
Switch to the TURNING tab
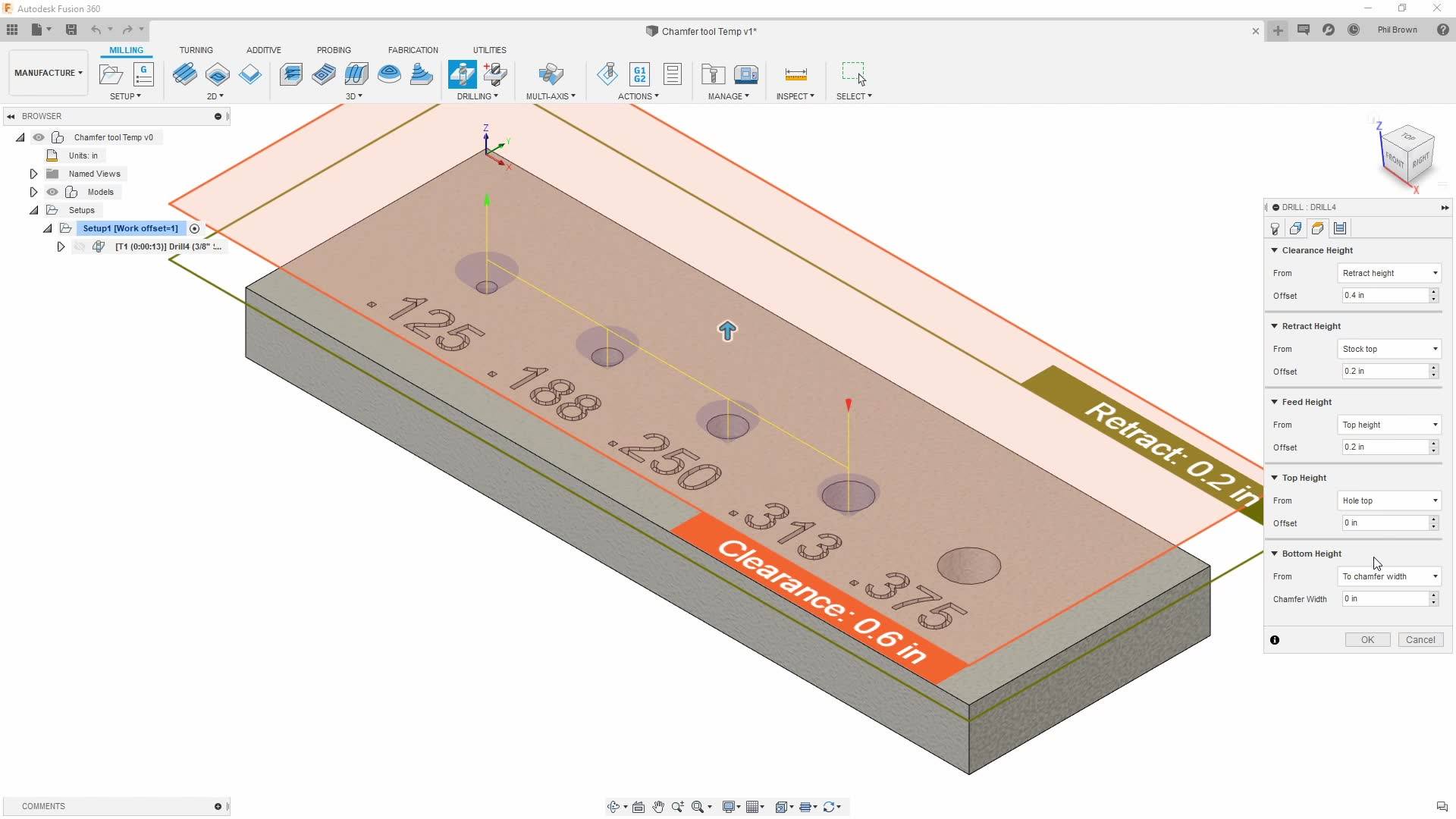196,50
